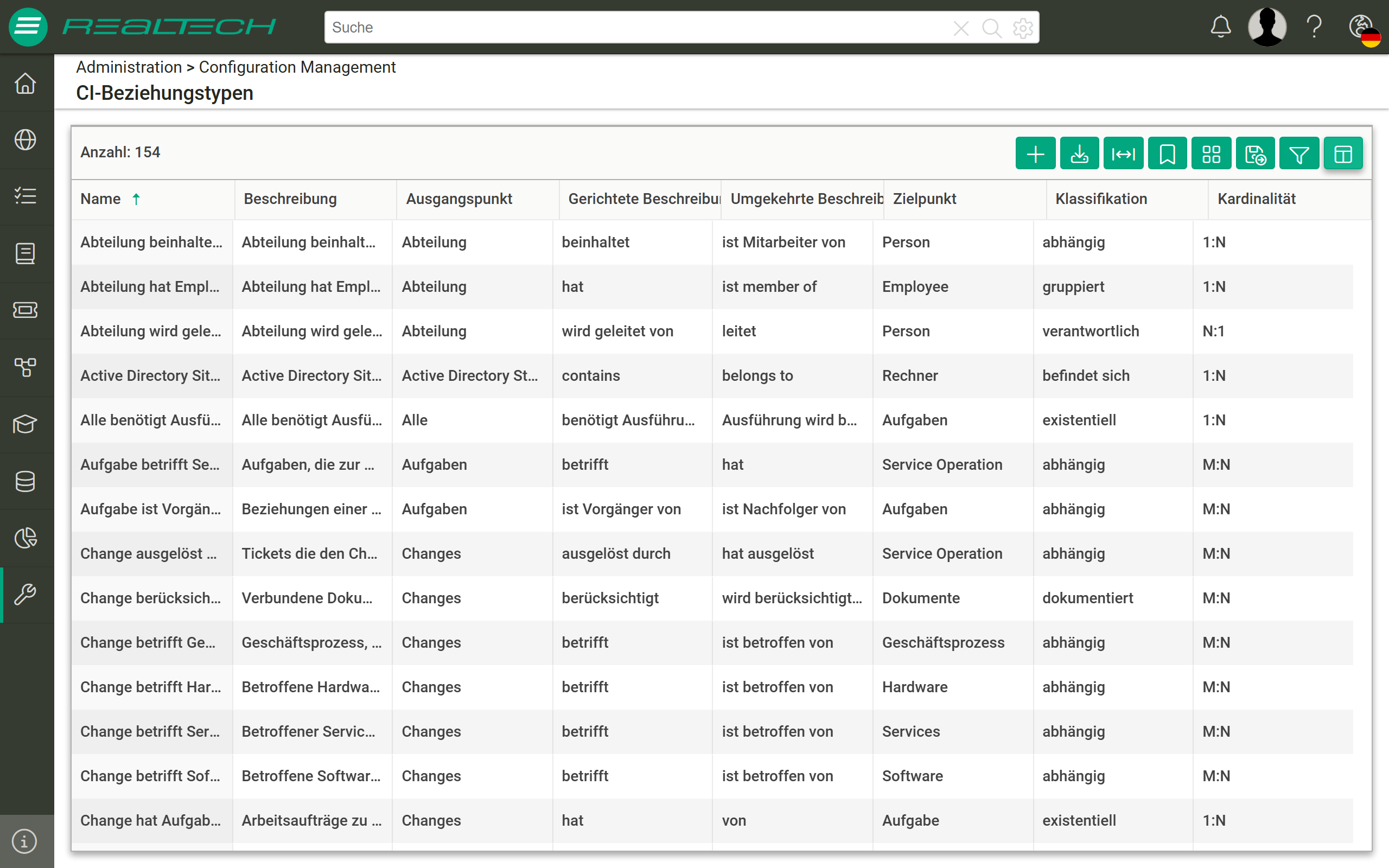Open the checklist tasks sidebar icon
The height and width of the screenshot is (868, 1389).
[26, 196]
